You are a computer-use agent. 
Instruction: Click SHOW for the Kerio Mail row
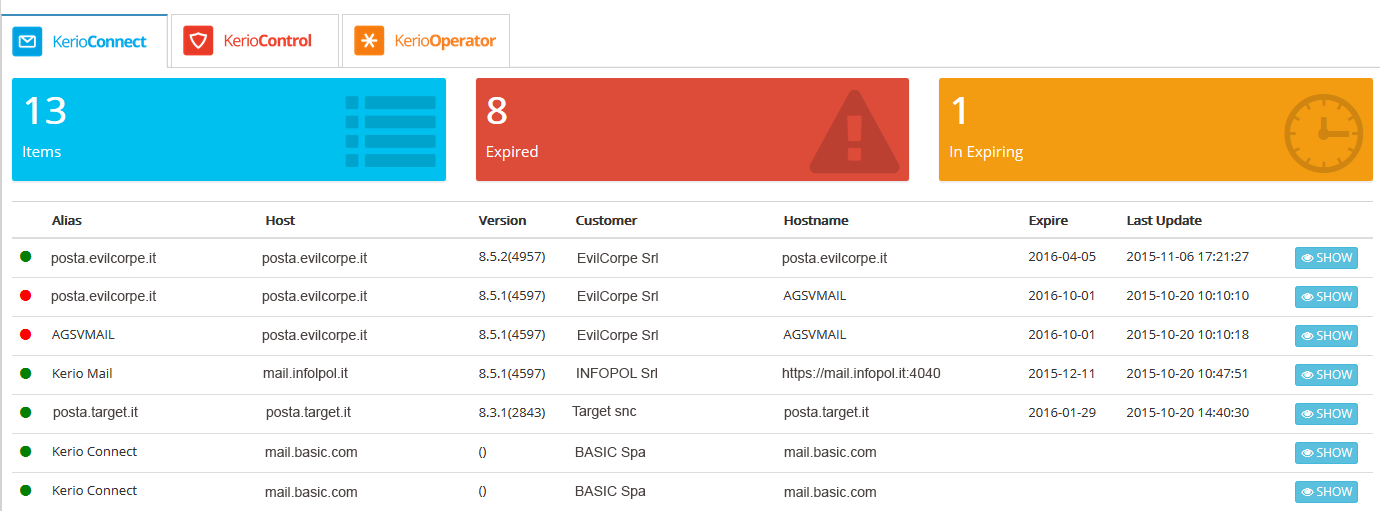pyautogui.click(x=1326, y=375)
